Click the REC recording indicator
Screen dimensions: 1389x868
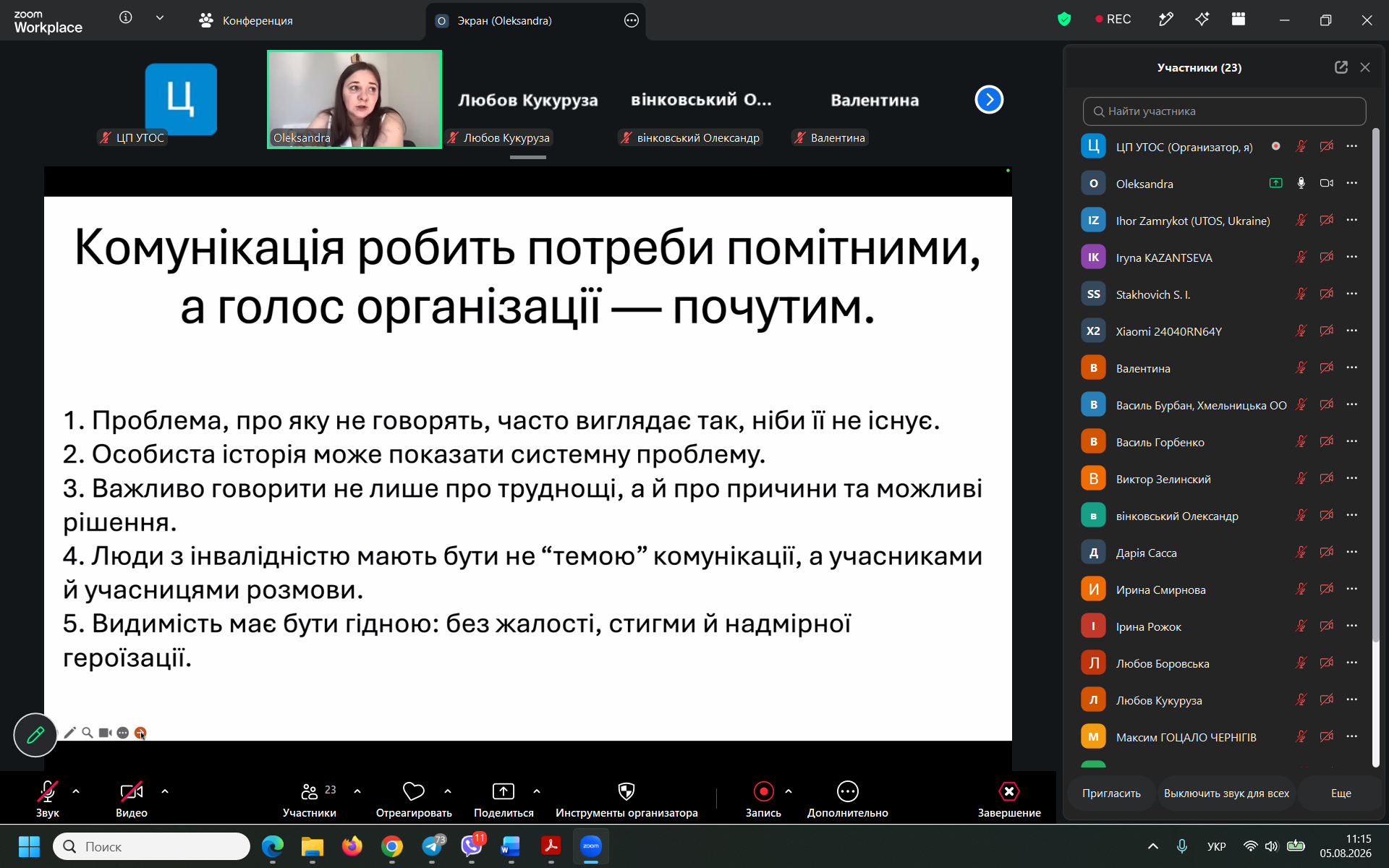tap(1113, 20)
